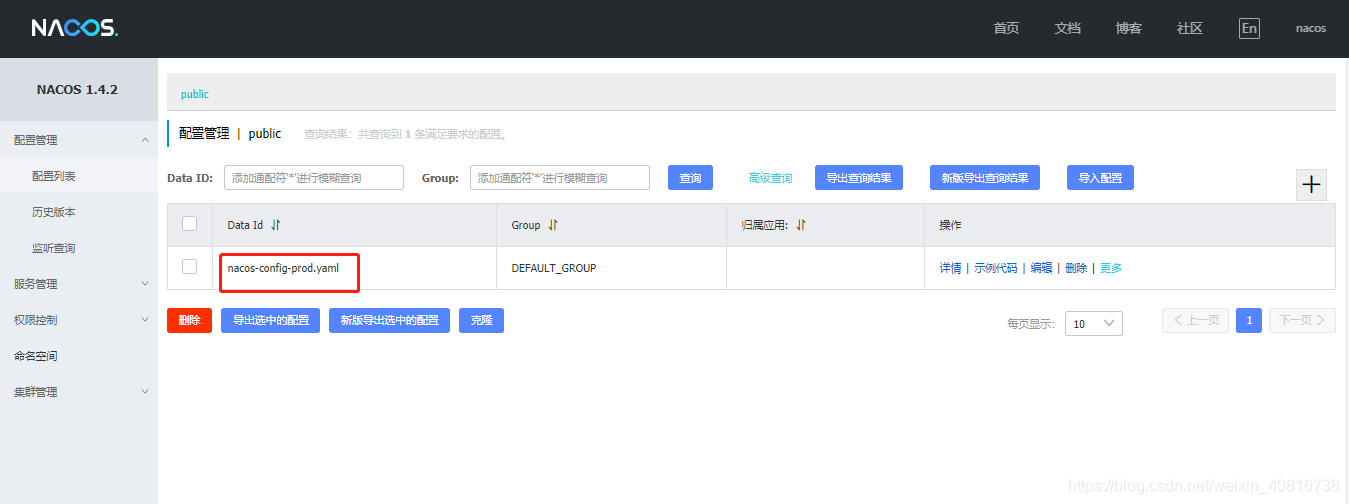Click the 下一页 next page button
Image resolution: width=1349 pixels, height=504 pixels.
click(1302, 320)
